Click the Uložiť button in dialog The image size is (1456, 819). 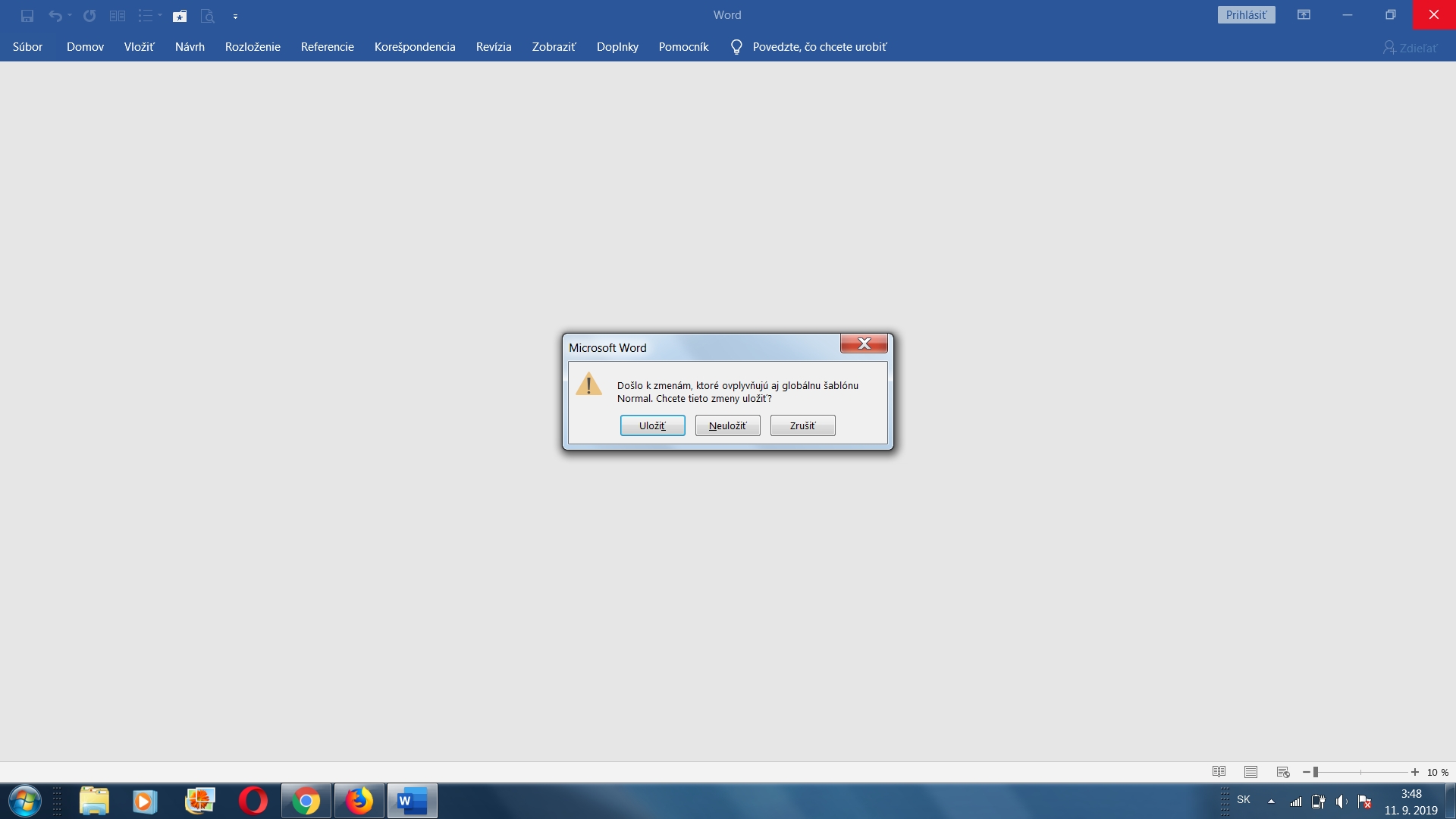[x=652, y=425]
